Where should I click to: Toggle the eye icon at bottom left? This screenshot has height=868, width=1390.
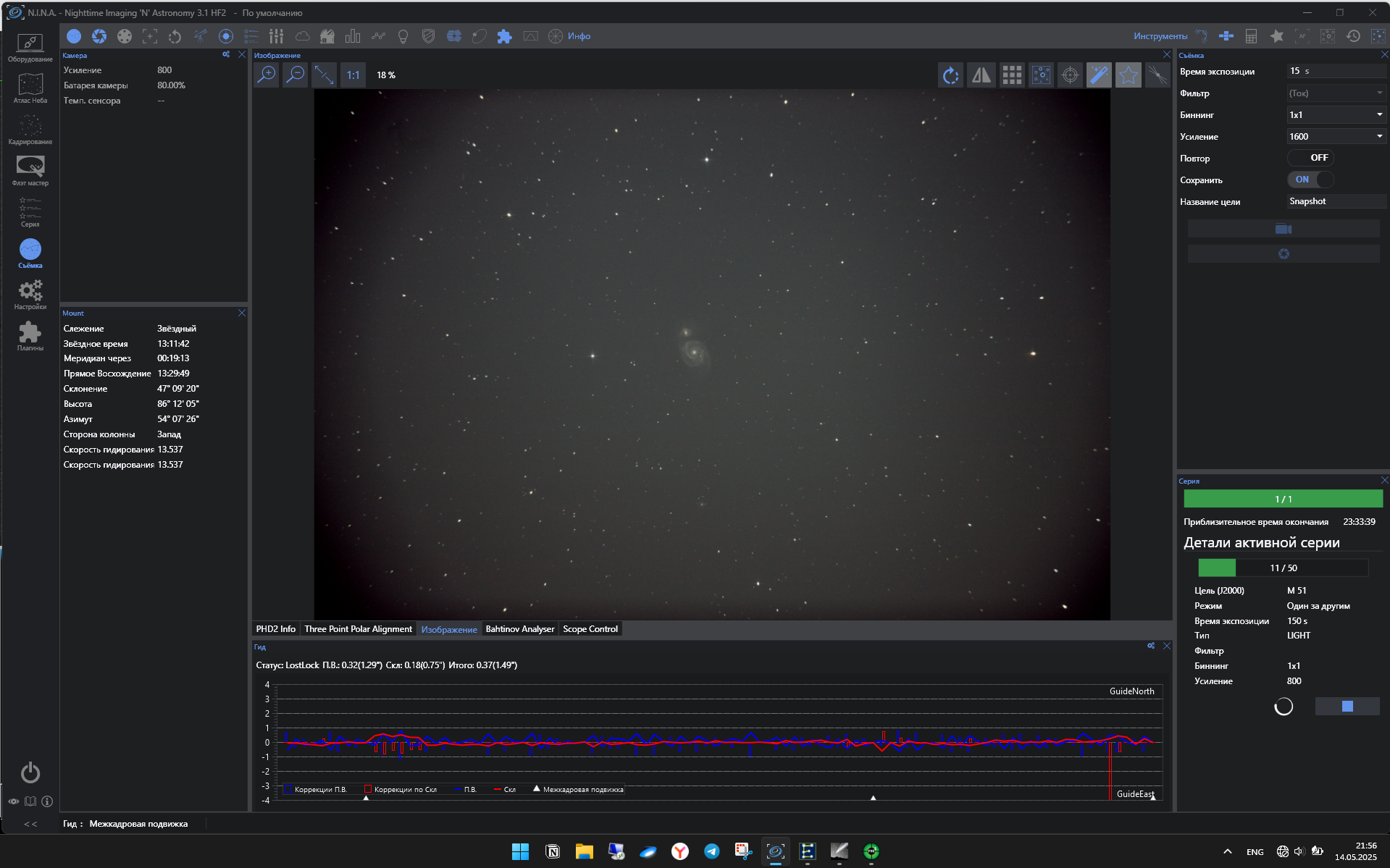pyautogui.click(x=14, y=801)
